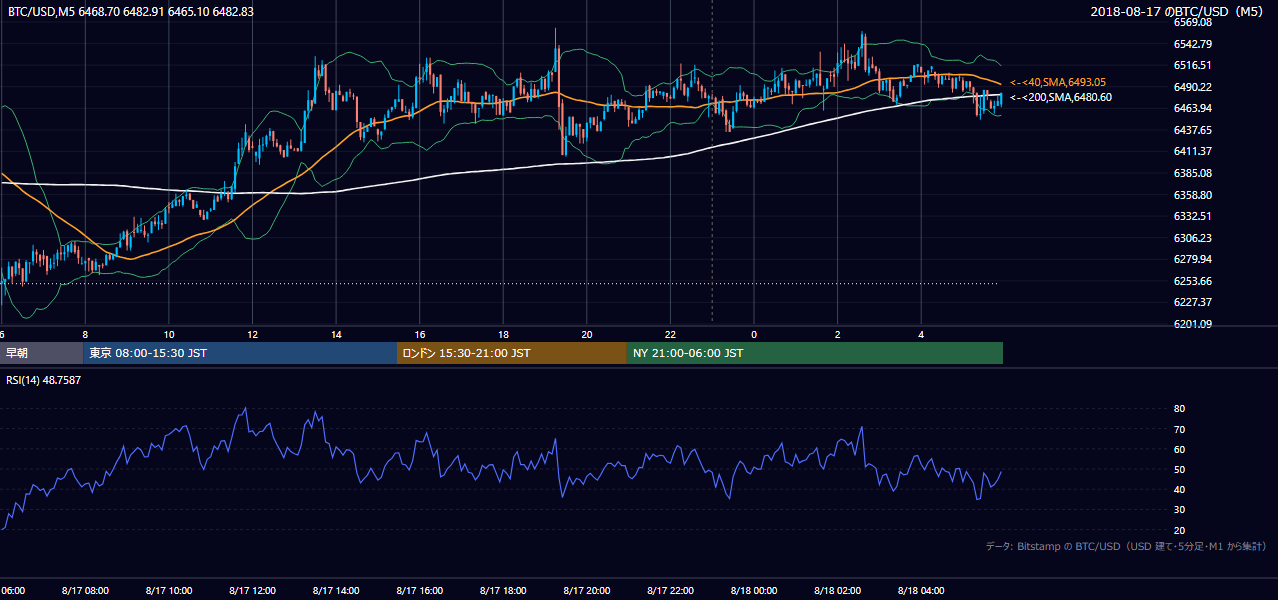Click the 8/17 08:00 date label
This screenshot has height=600, width=1278.
coord(84,591)
